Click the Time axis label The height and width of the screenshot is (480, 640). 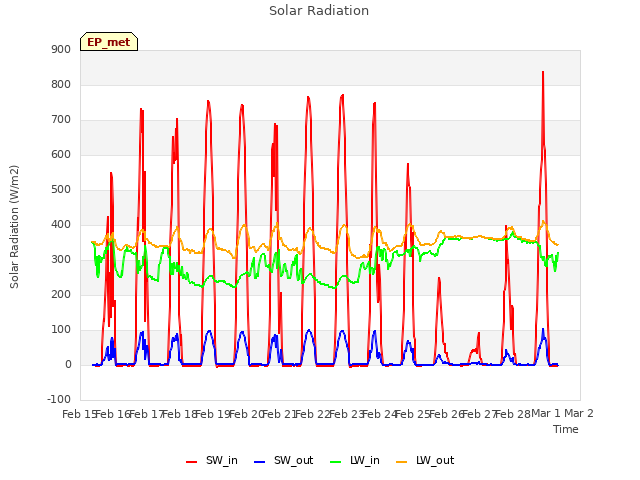566,429
